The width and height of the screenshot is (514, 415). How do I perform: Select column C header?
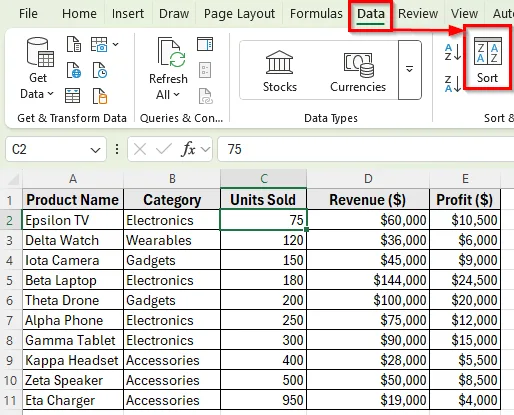click(263, 179)
